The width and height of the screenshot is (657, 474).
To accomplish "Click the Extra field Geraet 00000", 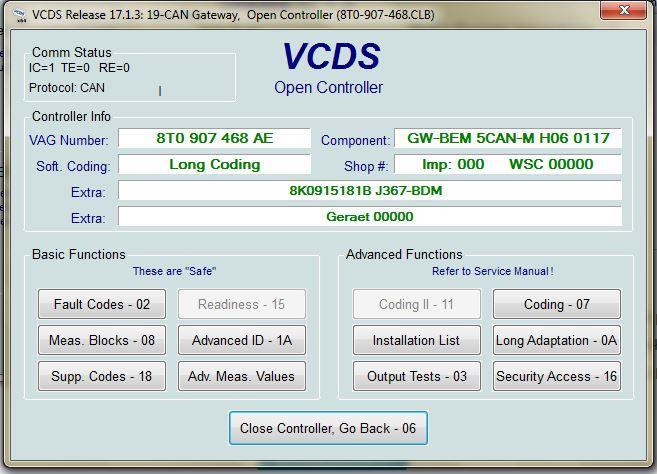I will click(370, 217).
